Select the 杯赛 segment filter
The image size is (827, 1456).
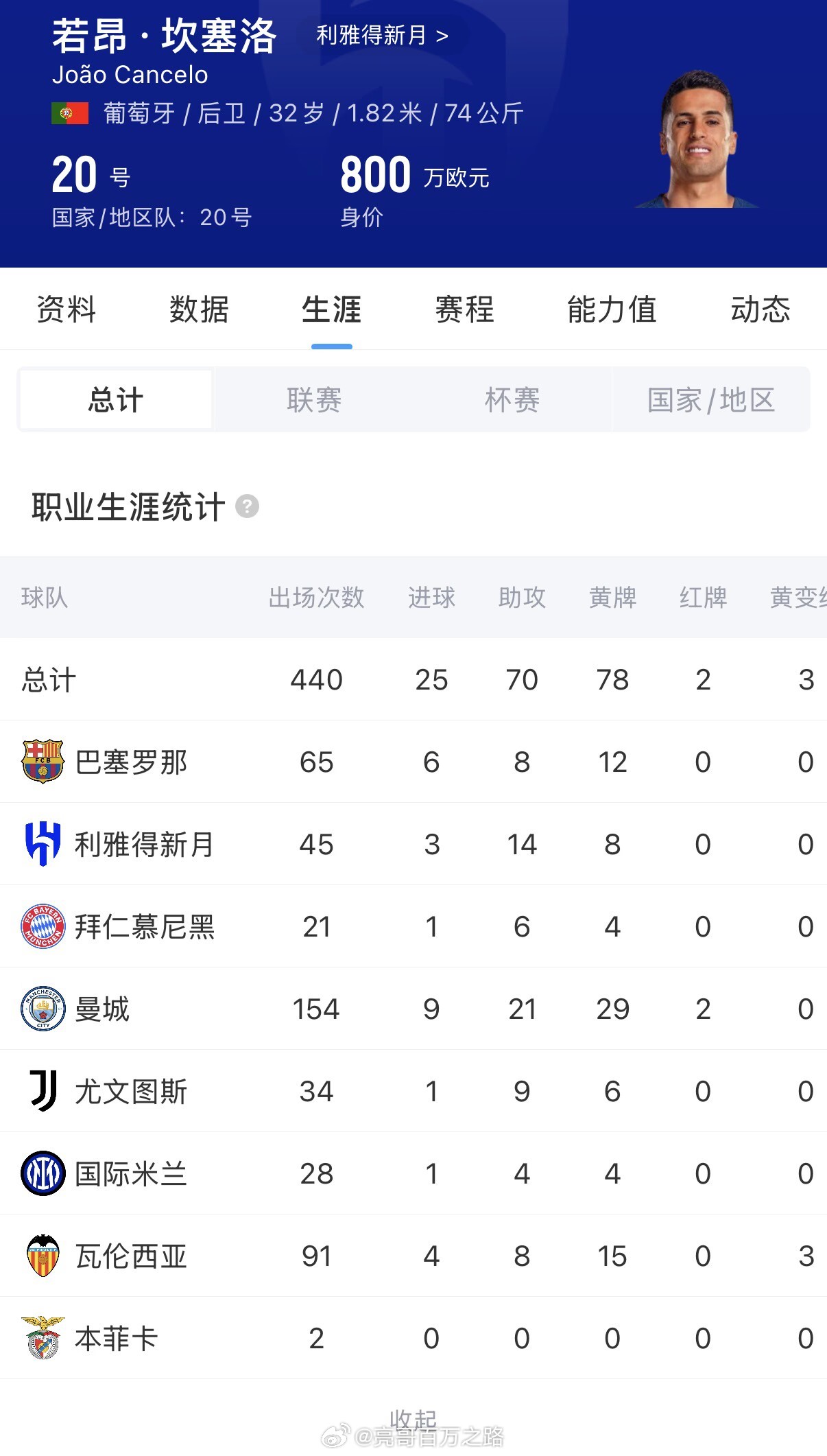(x=512, y=399)
